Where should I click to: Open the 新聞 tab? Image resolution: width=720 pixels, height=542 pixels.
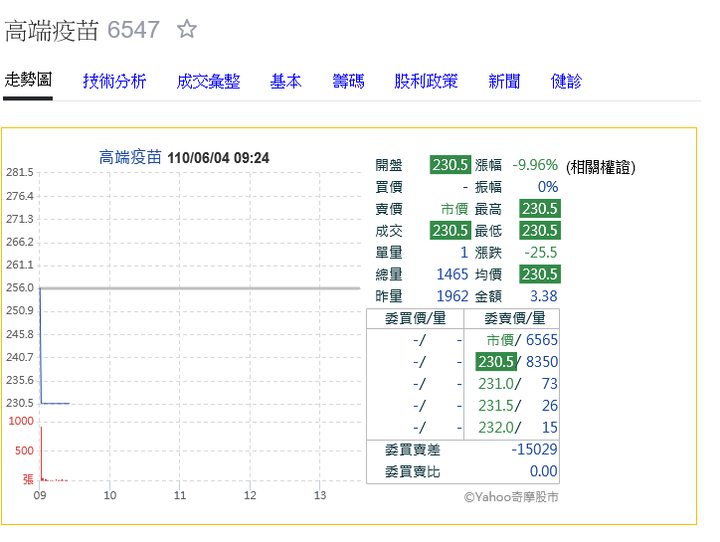(x=504, y=81)
